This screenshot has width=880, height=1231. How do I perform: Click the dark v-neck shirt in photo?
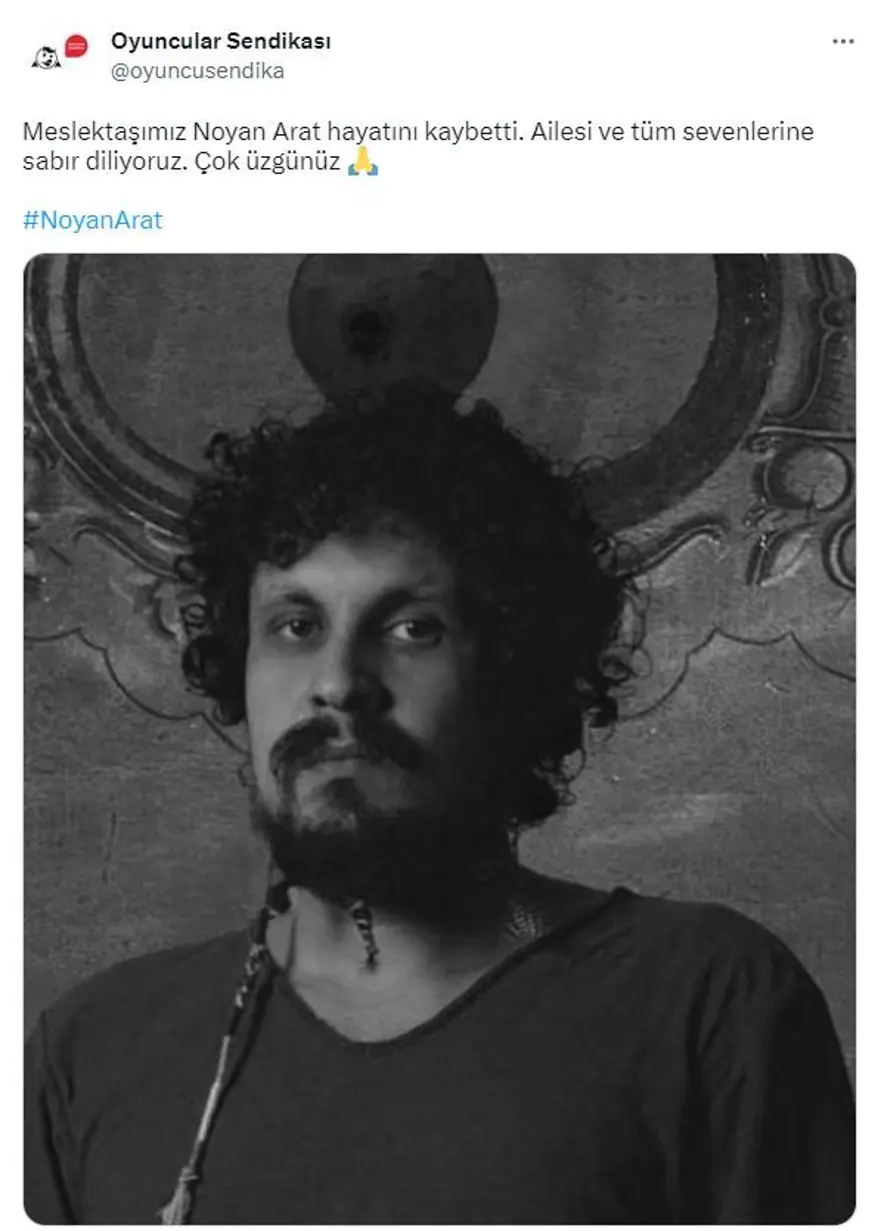438,1080
